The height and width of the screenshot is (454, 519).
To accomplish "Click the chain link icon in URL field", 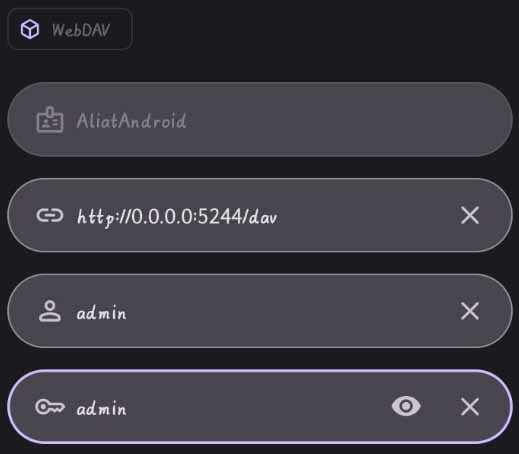I will (x=50, y=215).
